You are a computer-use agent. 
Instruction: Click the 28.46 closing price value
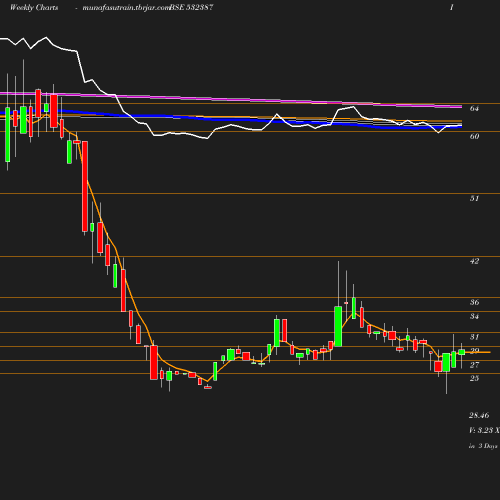479,415
